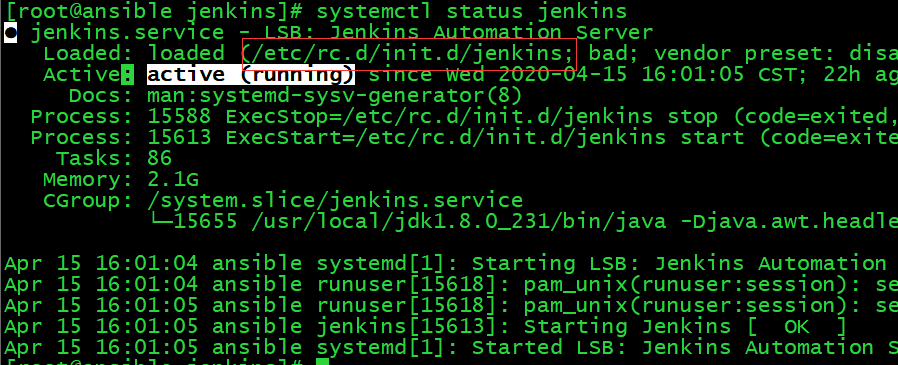This screenshot has height=365, width=898.
Task: Click the status bullet before jenkins.service
Action: pos(11,33)
